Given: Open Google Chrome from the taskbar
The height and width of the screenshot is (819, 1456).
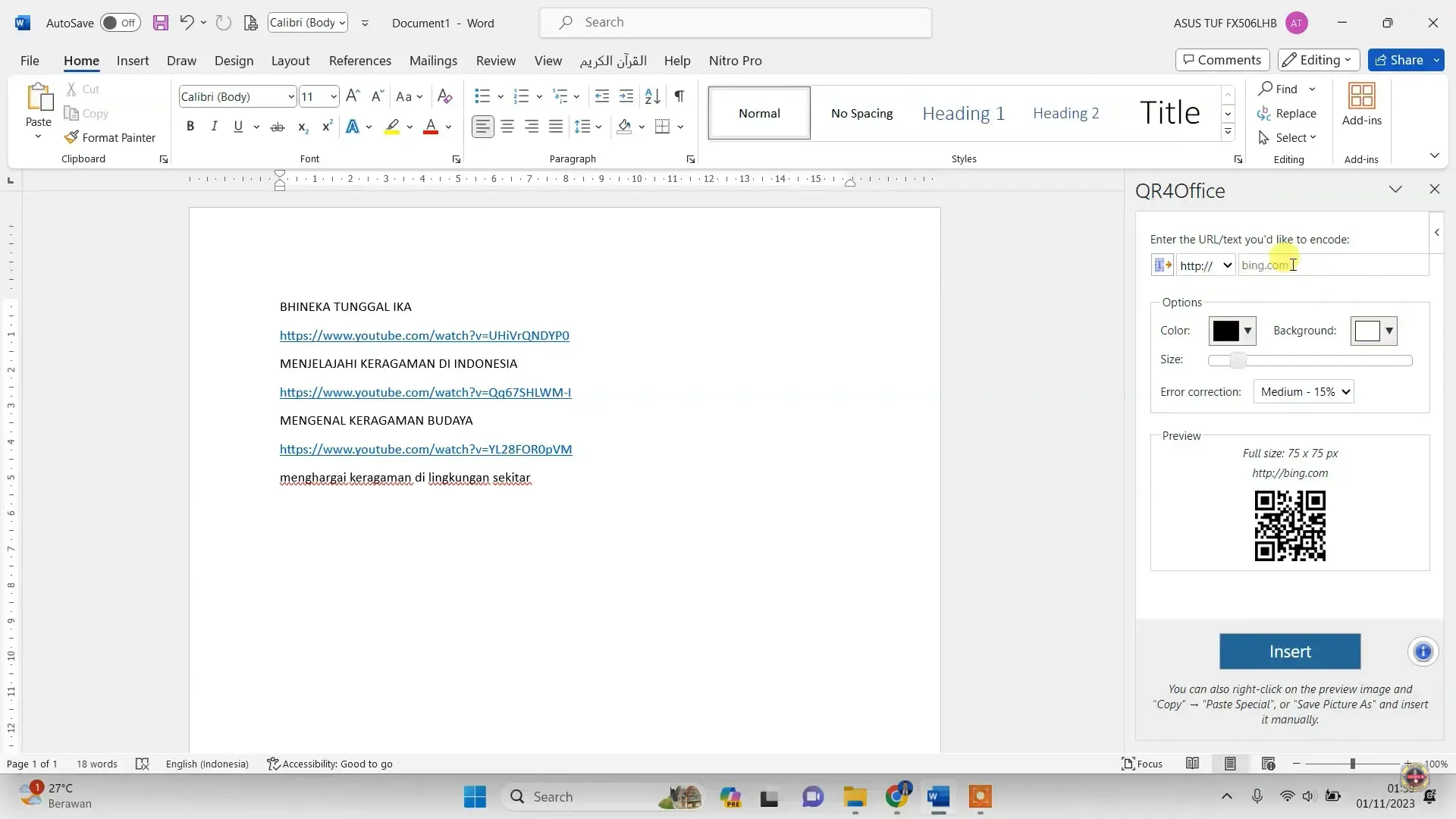Looking at the screenshot, I should [896, 797].
